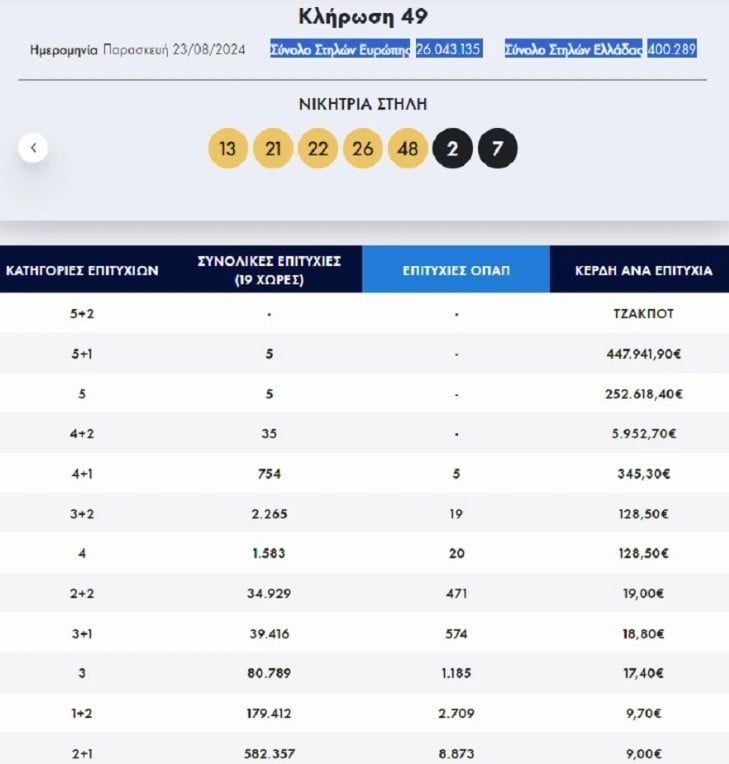Viewport: 729px width, 764px height.
Task: Click the ΚΑΤΗΓΟΡΙΕΣ ΕΠΙΤΥΧΙΩΝ column header
Action: (82, 270)
